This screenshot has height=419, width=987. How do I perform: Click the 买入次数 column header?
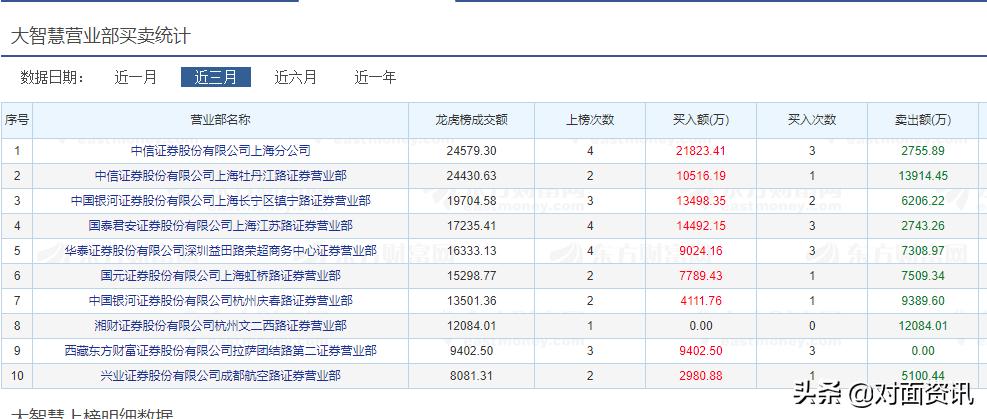(x=812, y=120)
